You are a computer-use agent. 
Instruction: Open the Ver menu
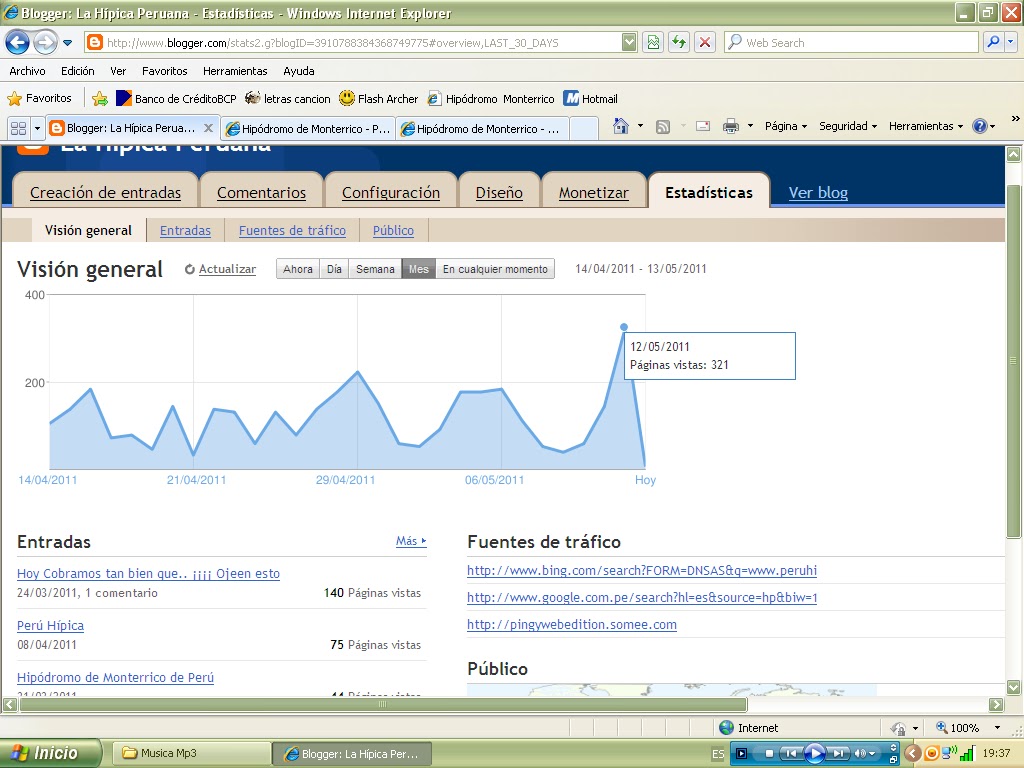click(118, 71)
